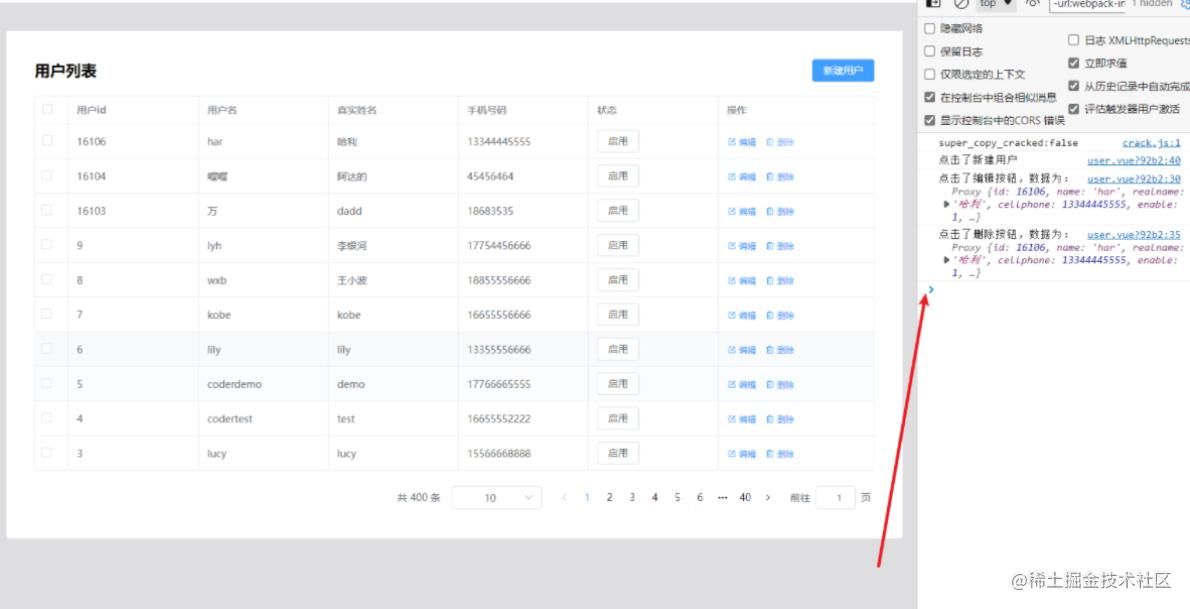Check the 隐藏网络 checkbox
The height and width of the screenshot is (609, 1190).
[x=930, y=29]
